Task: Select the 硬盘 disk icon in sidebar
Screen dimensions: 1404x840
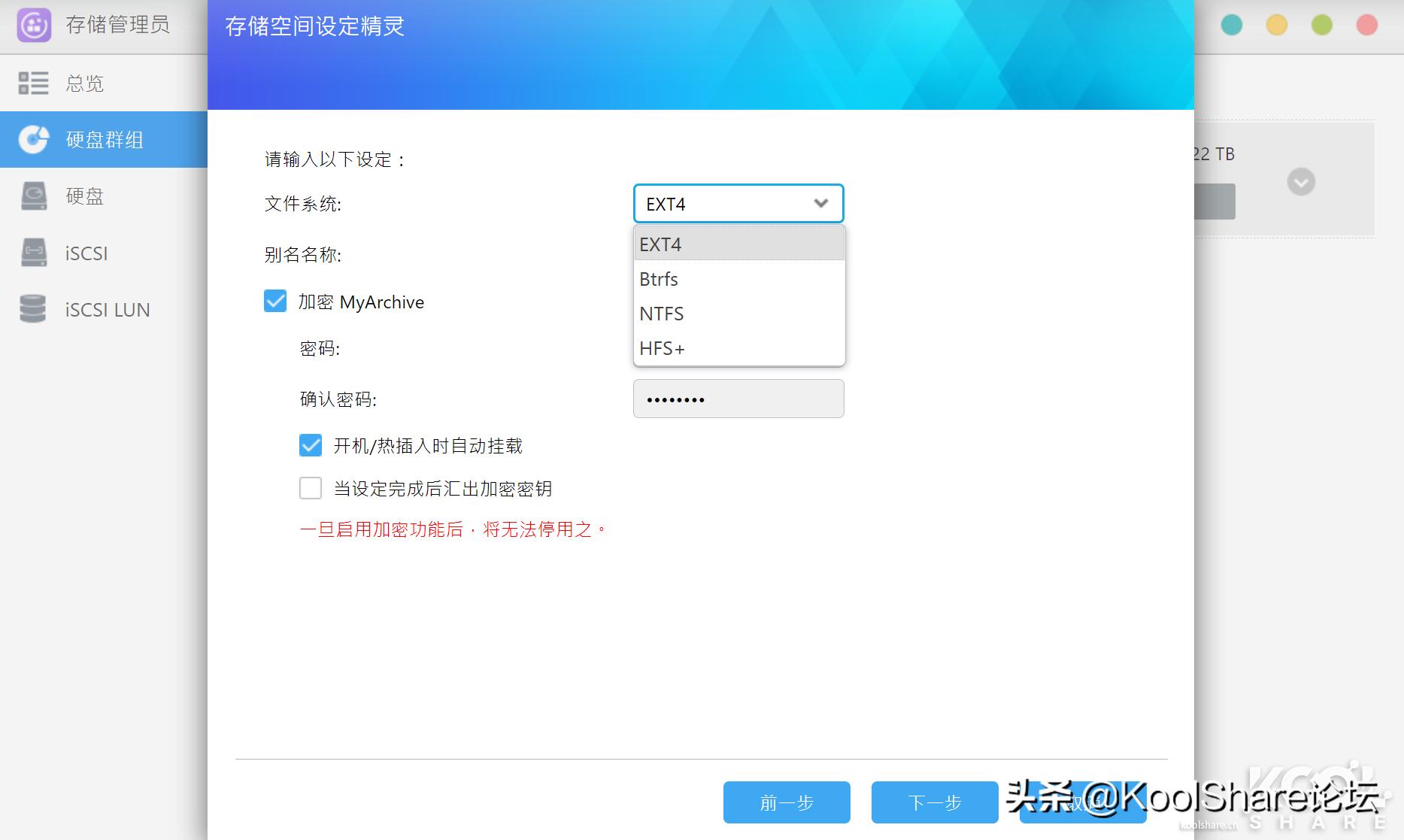Action: [33, 196]
